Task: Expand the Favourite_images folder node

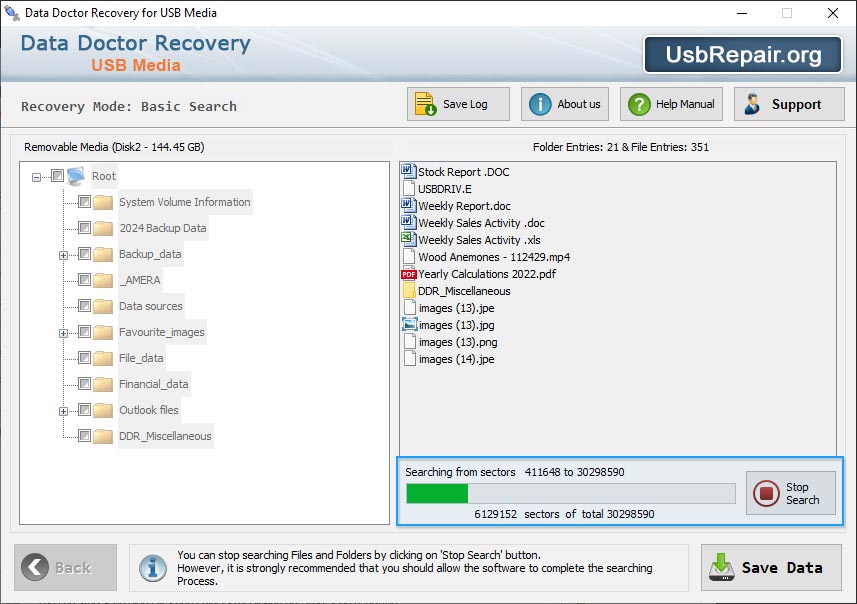Action: click(x=63, y=333)
